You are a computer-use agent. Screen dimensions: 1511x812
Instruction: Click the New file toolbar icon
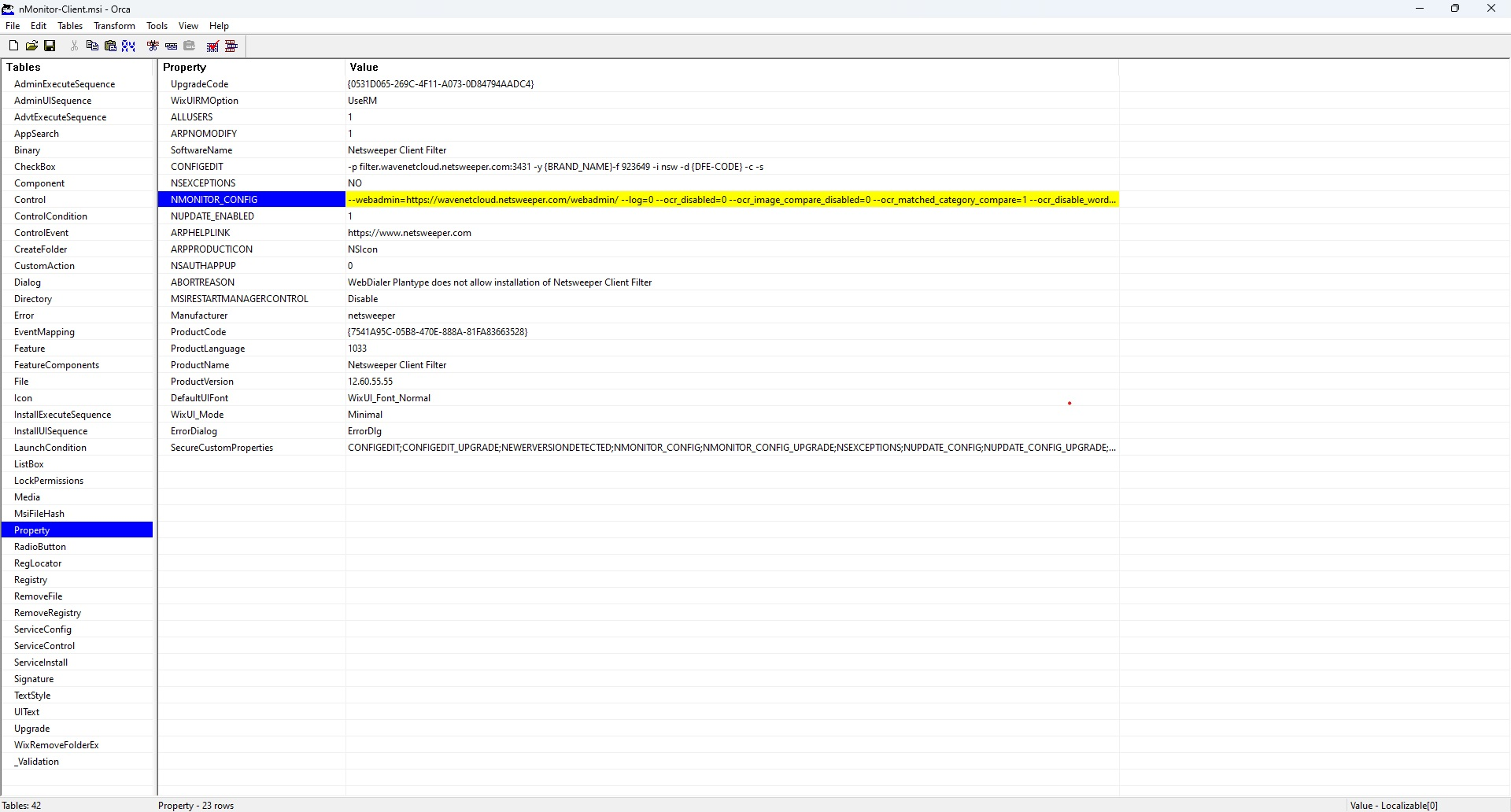point(13,46)
